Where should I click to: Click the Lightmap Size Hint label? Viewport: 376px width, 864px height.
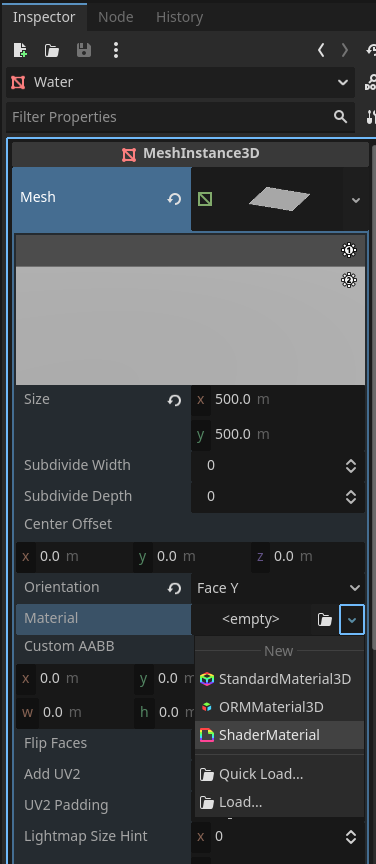pos(86,836)
